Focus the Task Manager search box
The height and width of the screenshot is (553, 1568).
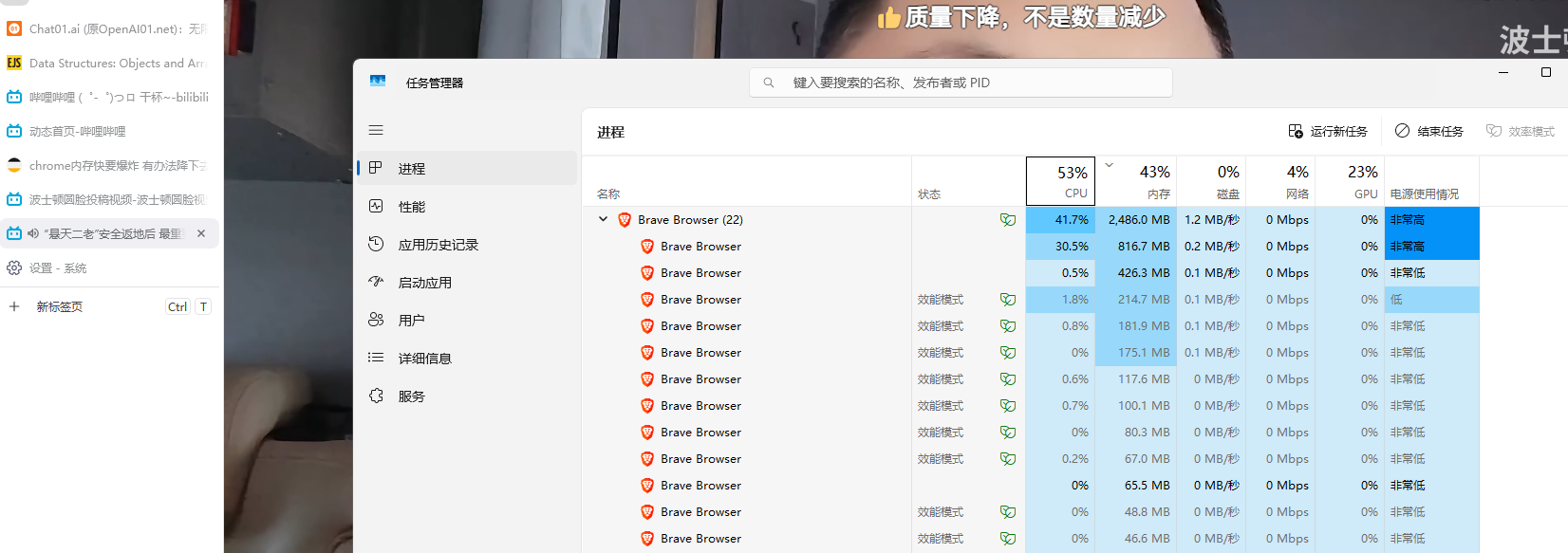961,83
